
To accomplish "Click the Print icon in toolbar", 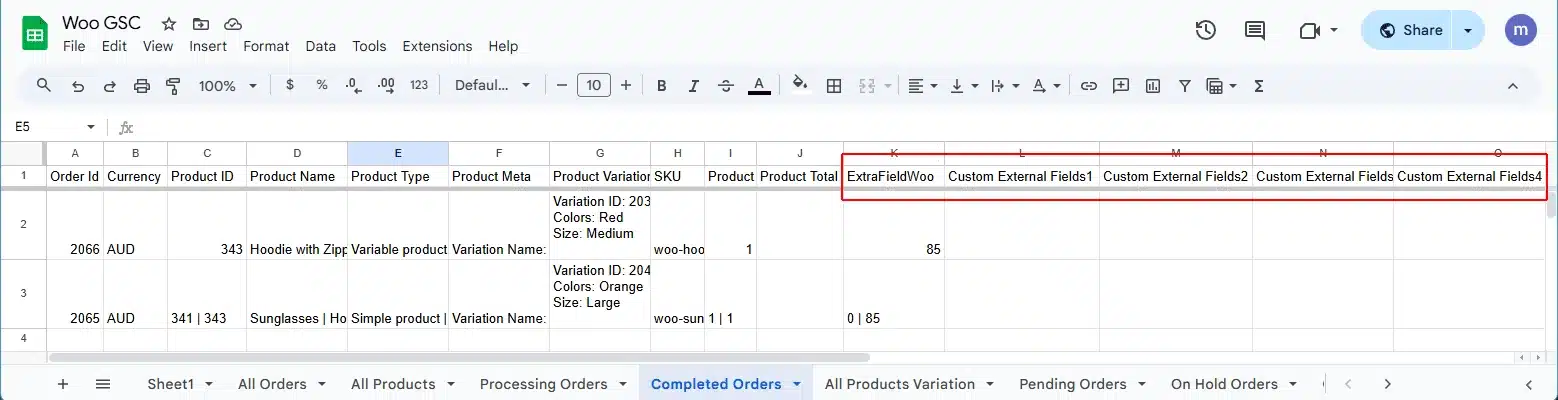I will [141, 86].
